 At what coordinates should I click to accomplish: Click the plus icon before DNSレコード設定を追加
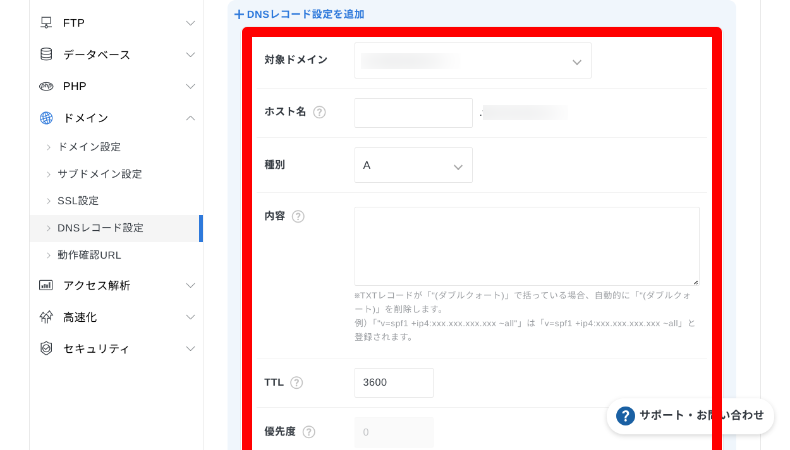pyautogui.click(x=239, y=15)
